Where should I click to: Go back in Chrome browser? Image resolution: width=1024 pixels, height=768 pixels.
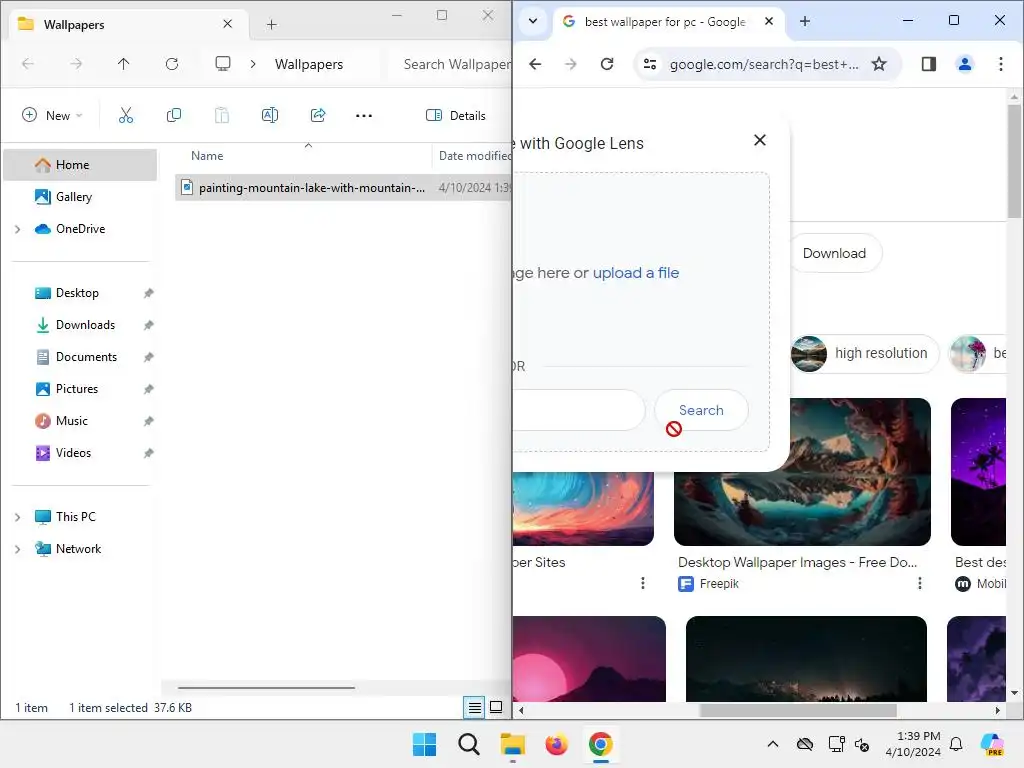pyautogui.click(x=535, y=63)
